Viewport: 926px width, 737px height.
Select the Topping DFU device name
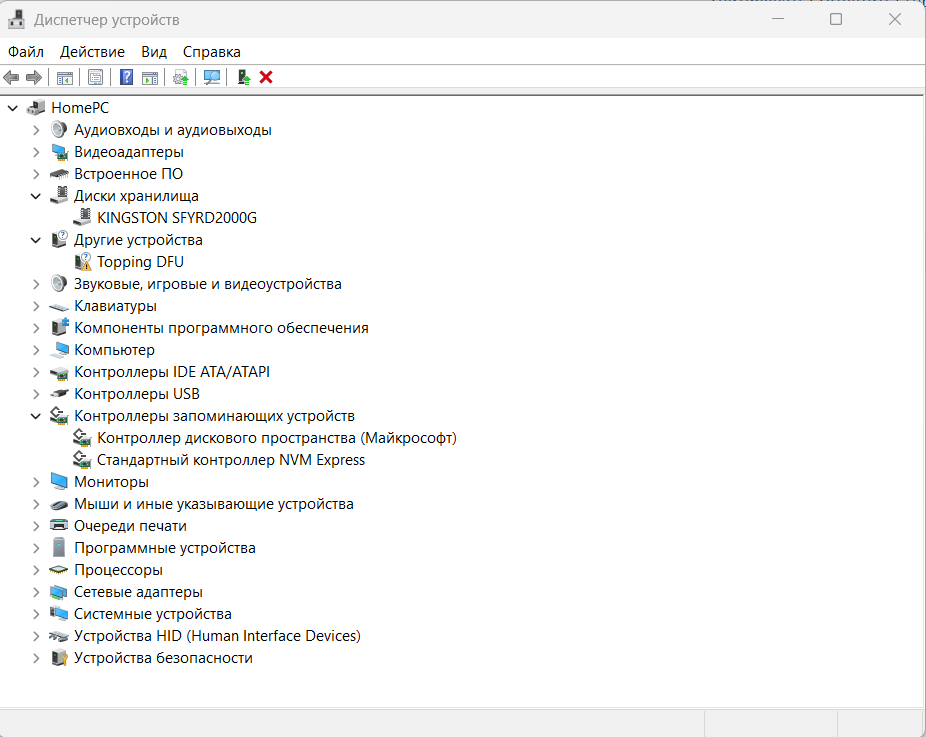tap(140, 262)
